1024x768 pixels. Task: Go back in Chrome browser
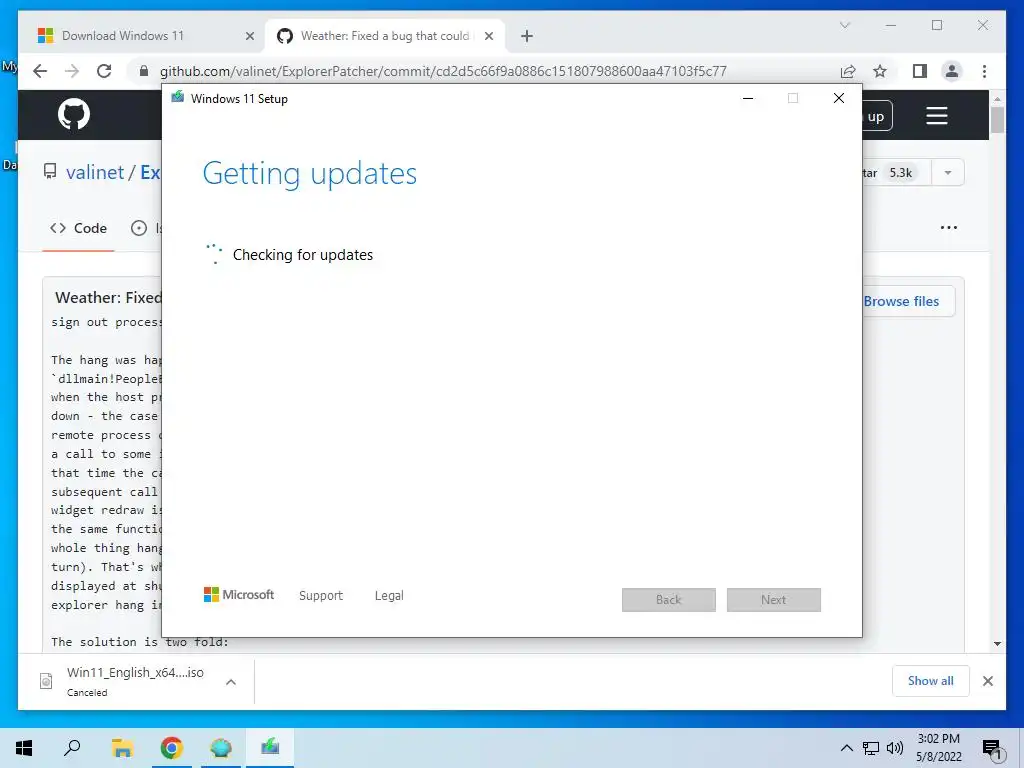40,71
